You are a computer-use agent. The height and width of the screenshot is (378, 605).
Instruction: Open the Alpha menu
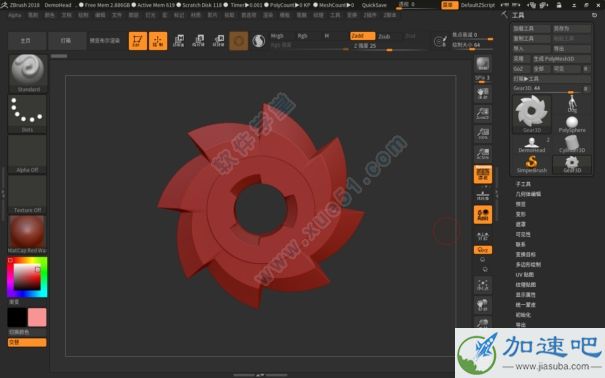coord(15,15)
